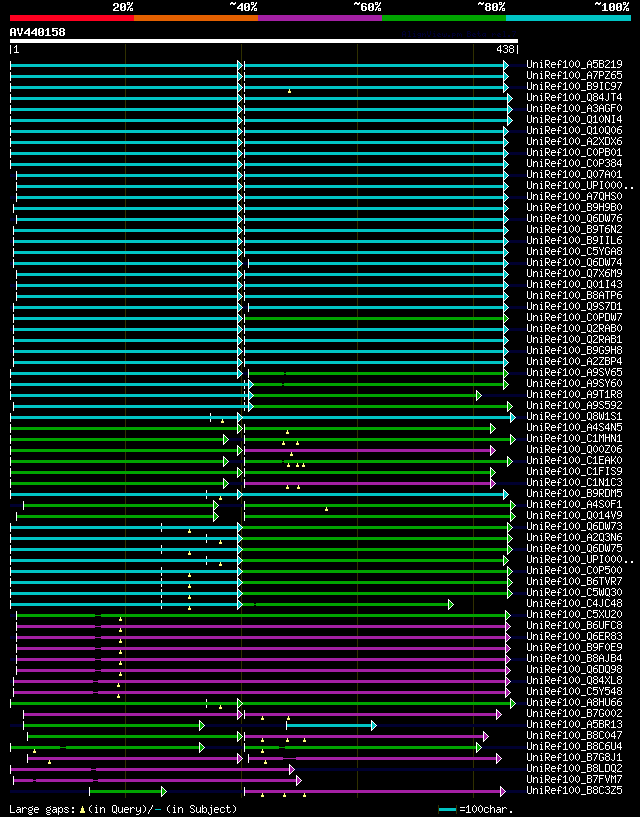The width and height of the screenshot is (640, 817).
Task: Select the UniRef100_B8C3Z5 label
Action: pyautogui.click(x=574, y=790)
